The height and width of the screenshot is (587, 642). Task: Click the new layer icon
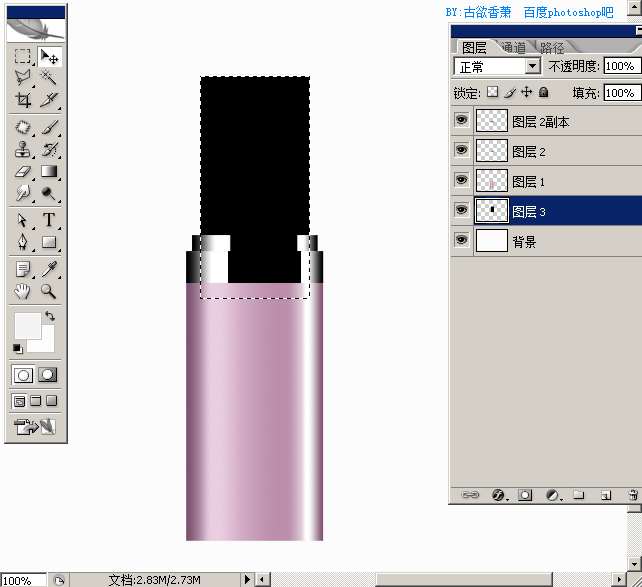click(606, 495)
